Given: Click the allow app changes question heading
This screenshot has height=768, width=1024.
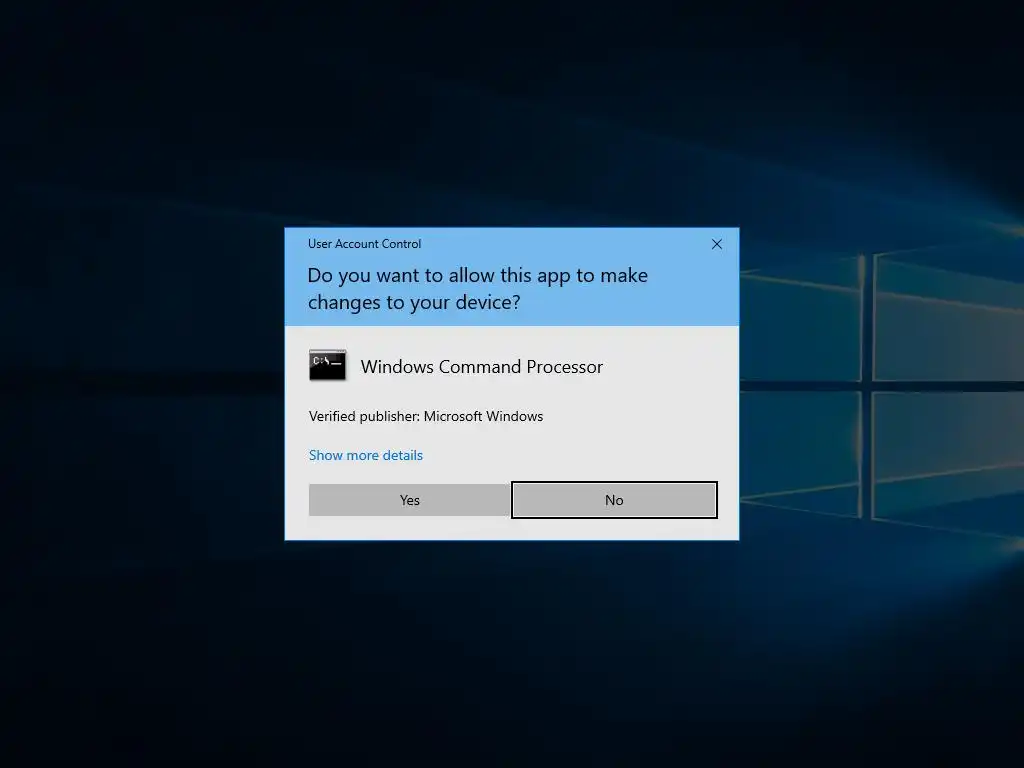Looking at the screenshot, I should coord(477,289).
